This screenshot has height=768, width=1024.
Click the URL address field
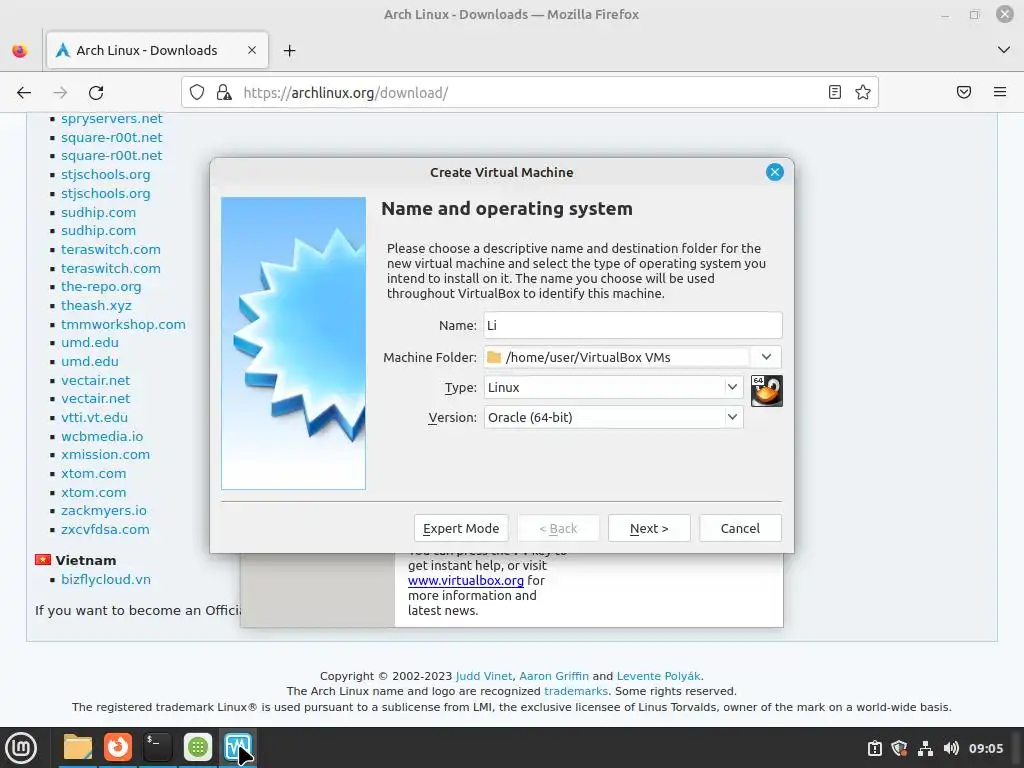[x=529, y=93]
